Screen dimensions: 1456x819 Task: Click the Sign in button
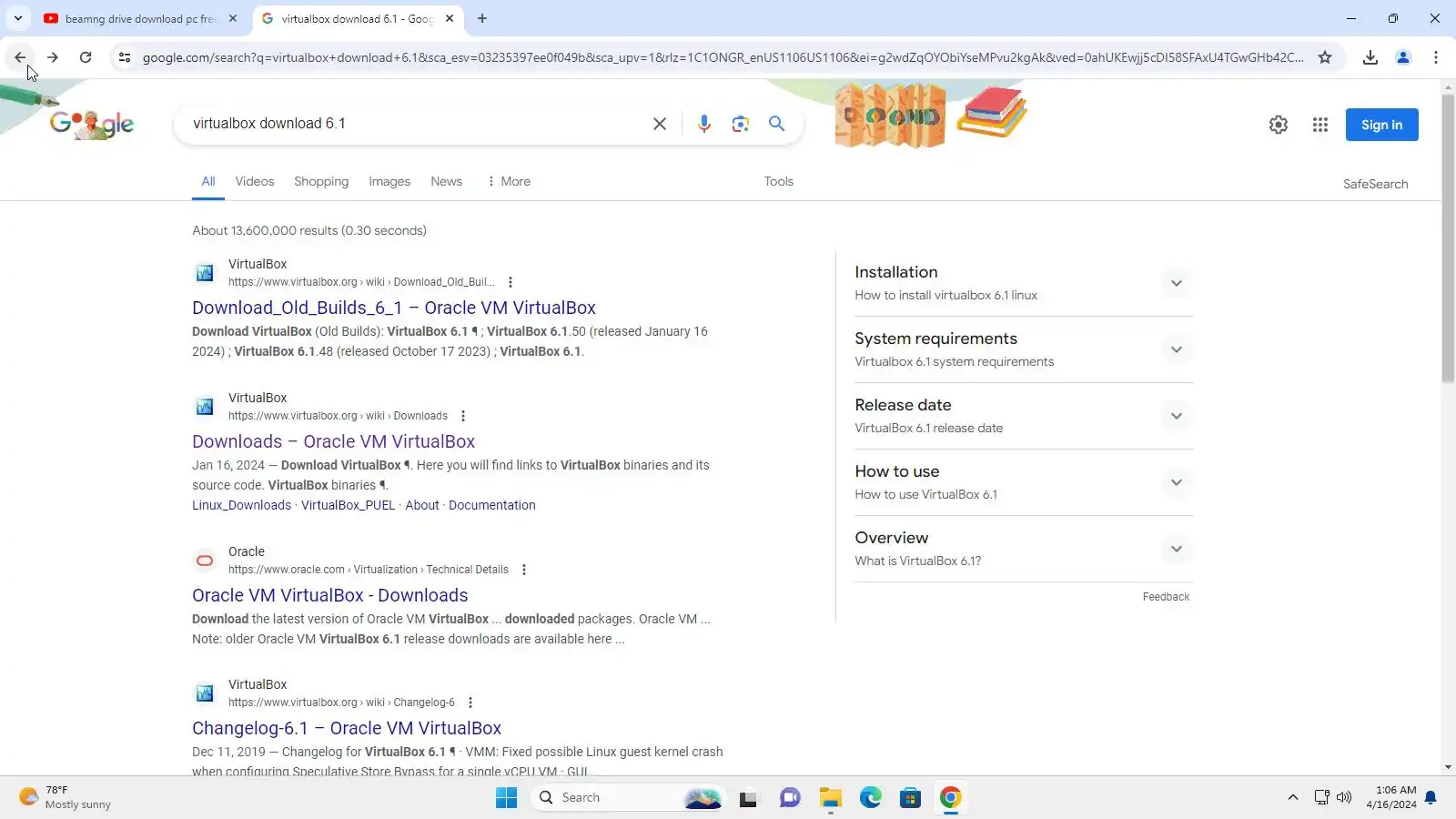click(x=1381, y=125)
